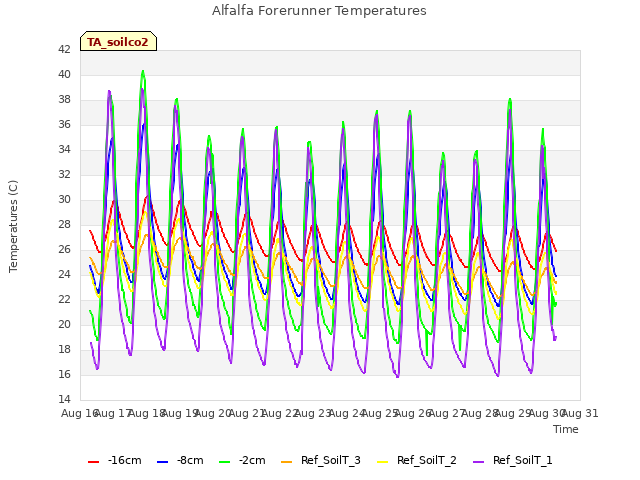Click the TA_soilco2 annotation label
Screen dimensions: 640x480
[x=118, y=42]
